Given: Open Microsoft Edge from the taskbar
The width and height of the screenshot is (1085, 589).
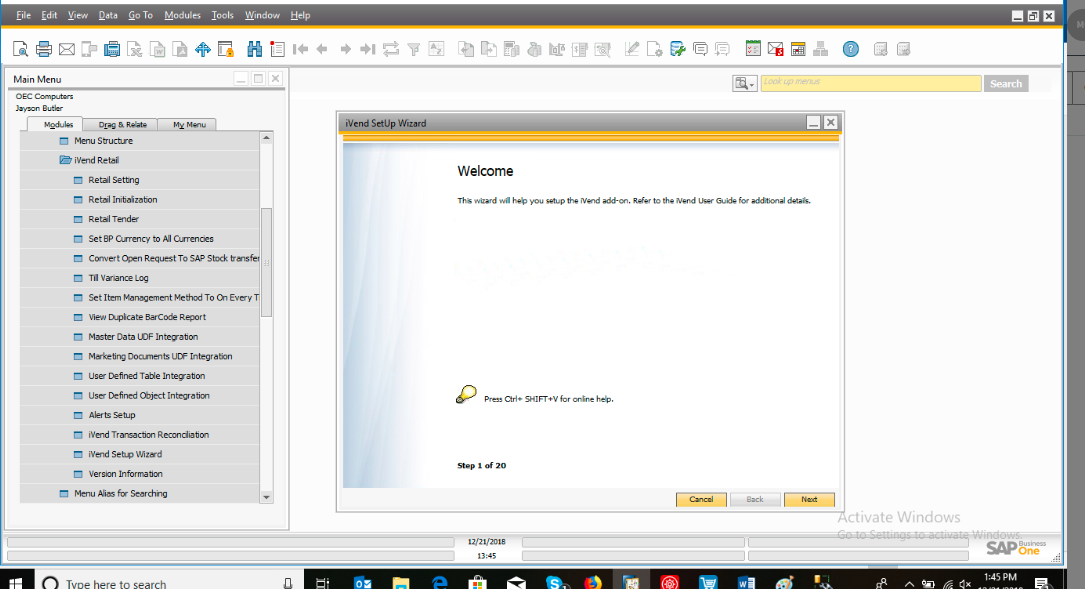Looking at the screenshot, I should [x=439, y=583].
